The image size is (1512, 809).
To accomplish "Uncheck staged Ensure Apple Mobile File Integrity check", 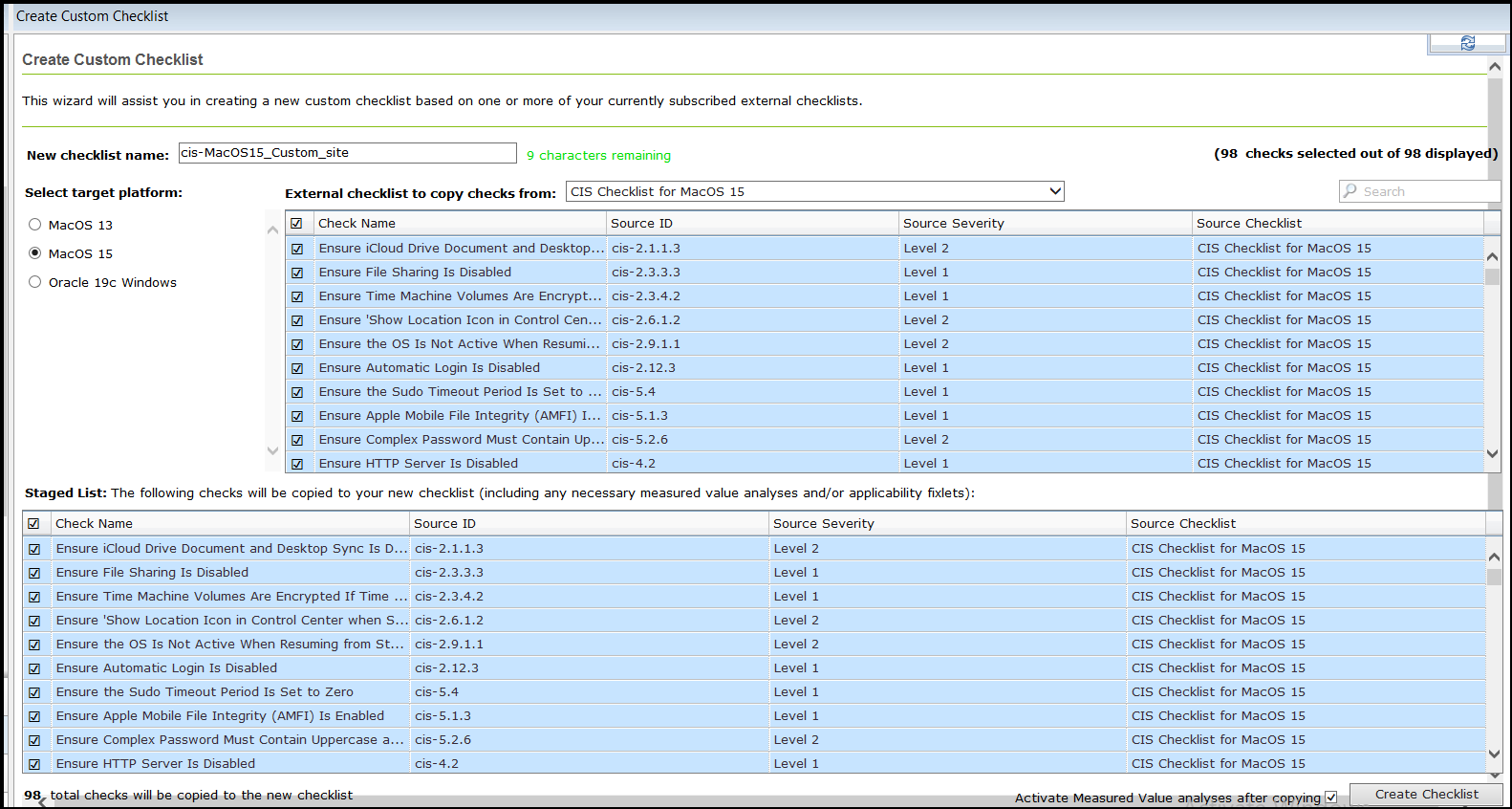I will (34, 716).
